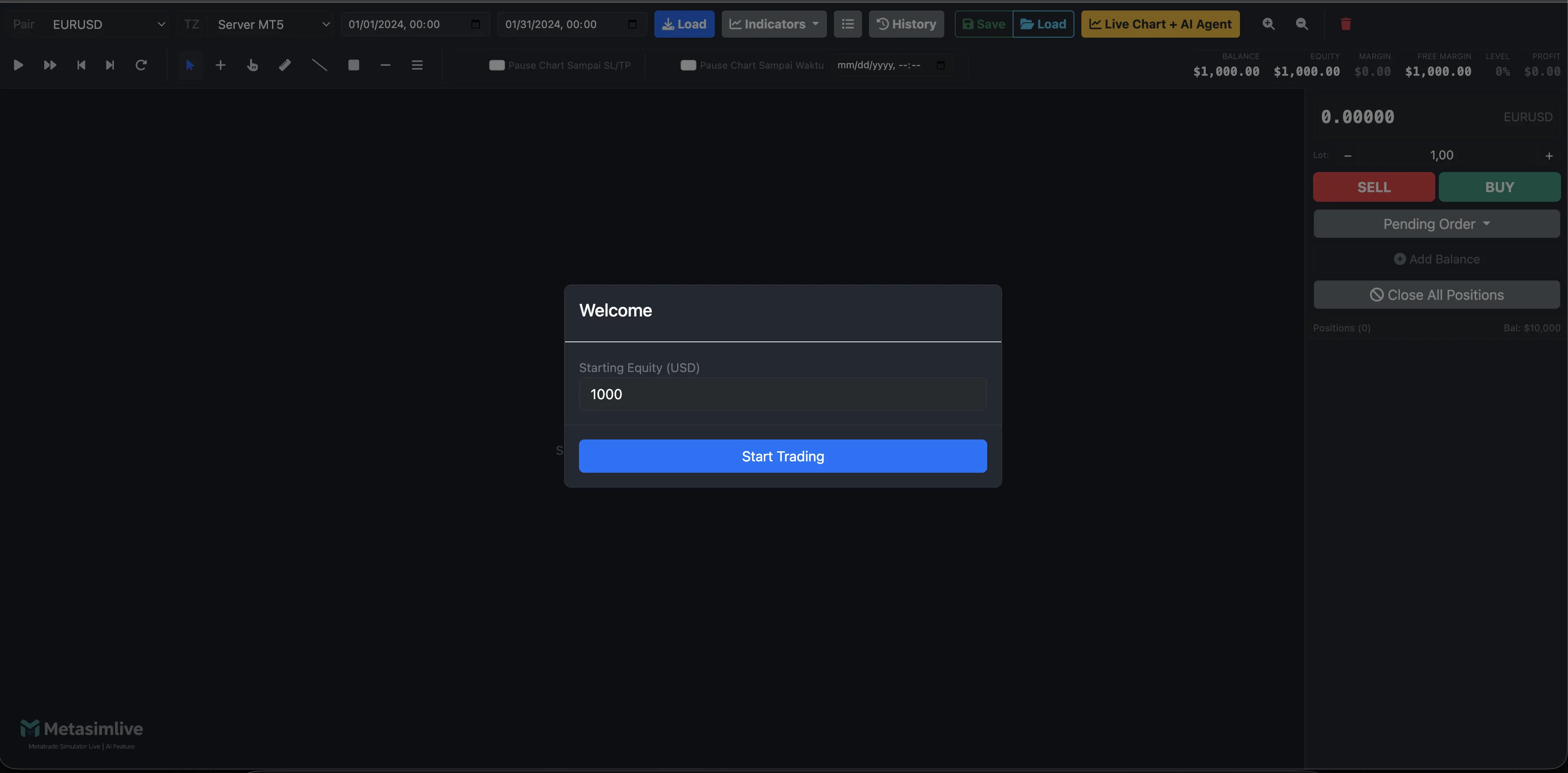Play the chart simulation
This screenshot has width=1568, height=773.
click(18, 64)
